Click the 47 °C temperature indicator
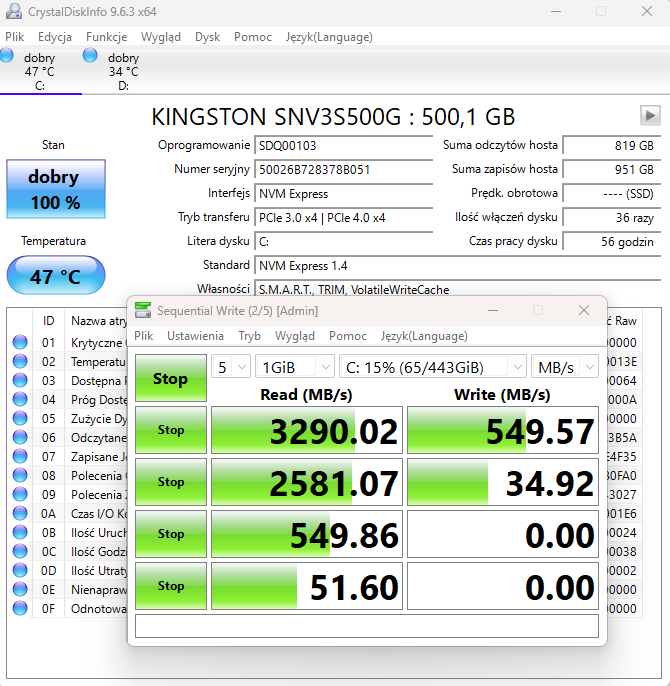The height and width of the screenshot is (686, 670). (54, 276)
